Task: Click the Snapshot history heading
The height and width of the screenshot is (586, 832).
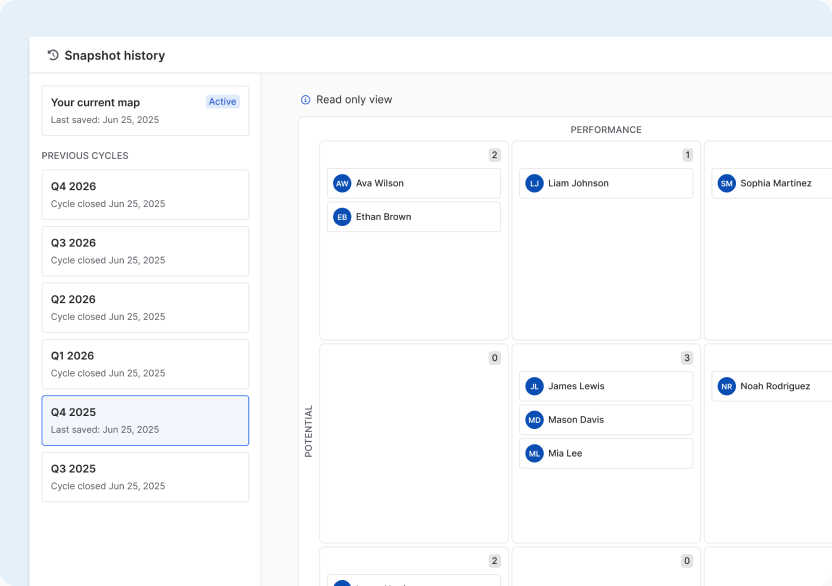Action: [x=115, y=55]
